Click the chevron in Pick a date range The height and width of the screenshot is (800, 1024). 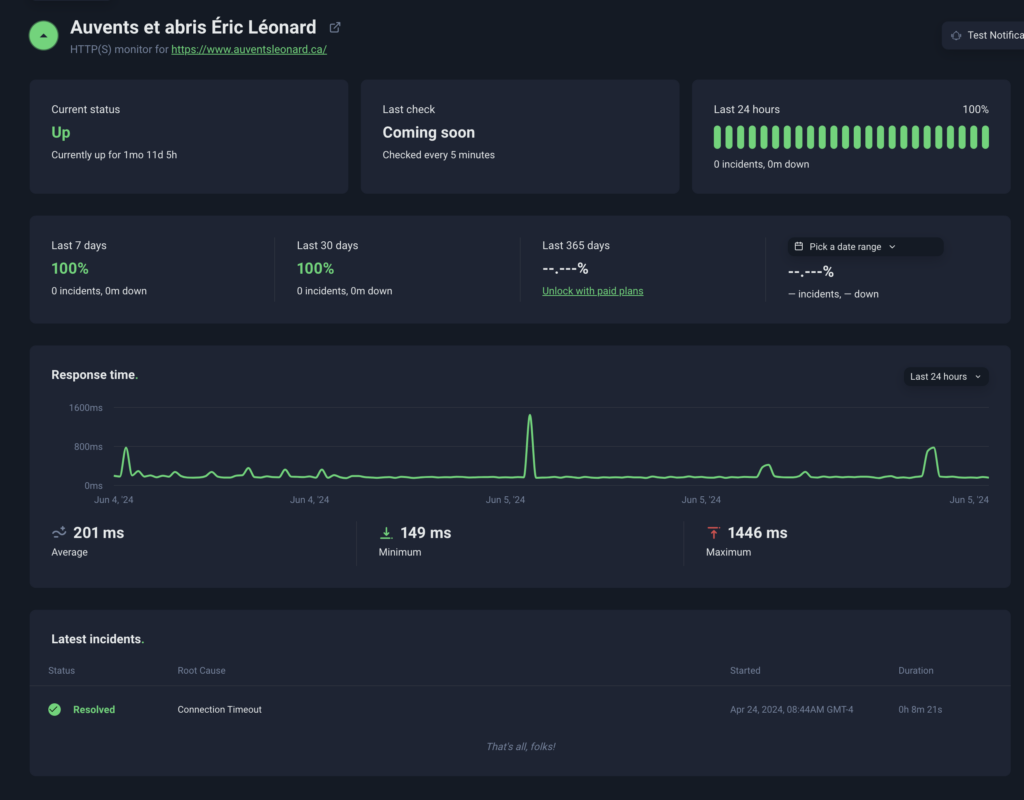[x=892, y=246]
